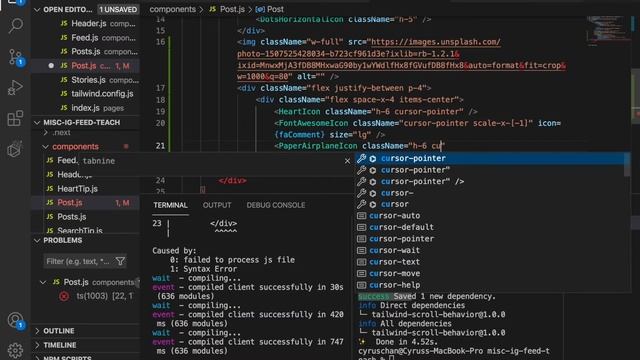Expand the .next folder
The height and width of the screenshot is (360, 640).
pyautogui.click(x=45, y=133)
